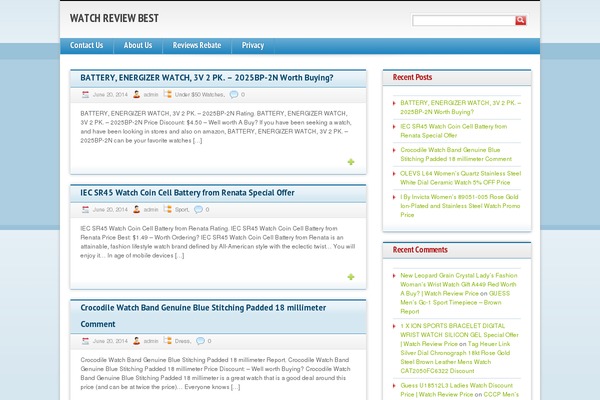Screen dimensions: 600x400
Task: Click the Recent Comments widget heading
Action: 420,250
